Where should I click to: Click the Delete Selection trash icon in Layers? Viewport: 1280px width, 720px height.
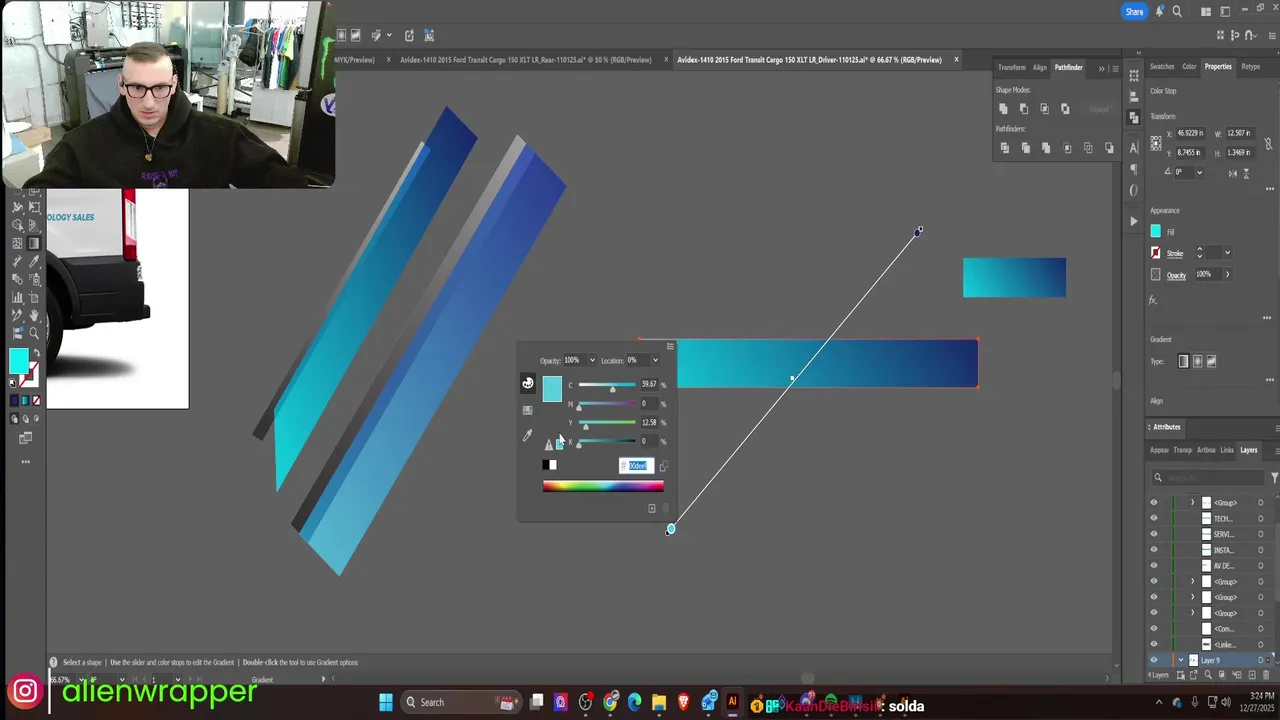1266,675
